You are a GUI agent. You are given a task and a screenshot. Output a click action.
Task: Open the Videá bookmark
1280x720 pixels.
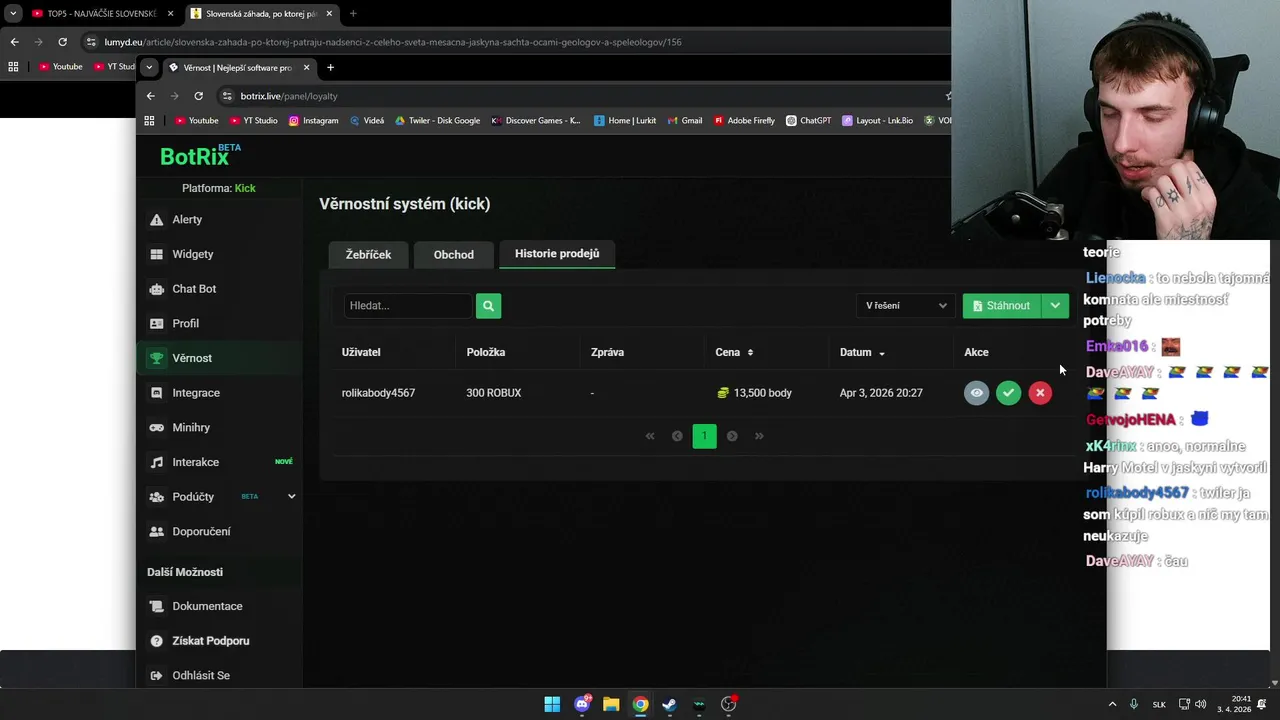tap(367, 120)
